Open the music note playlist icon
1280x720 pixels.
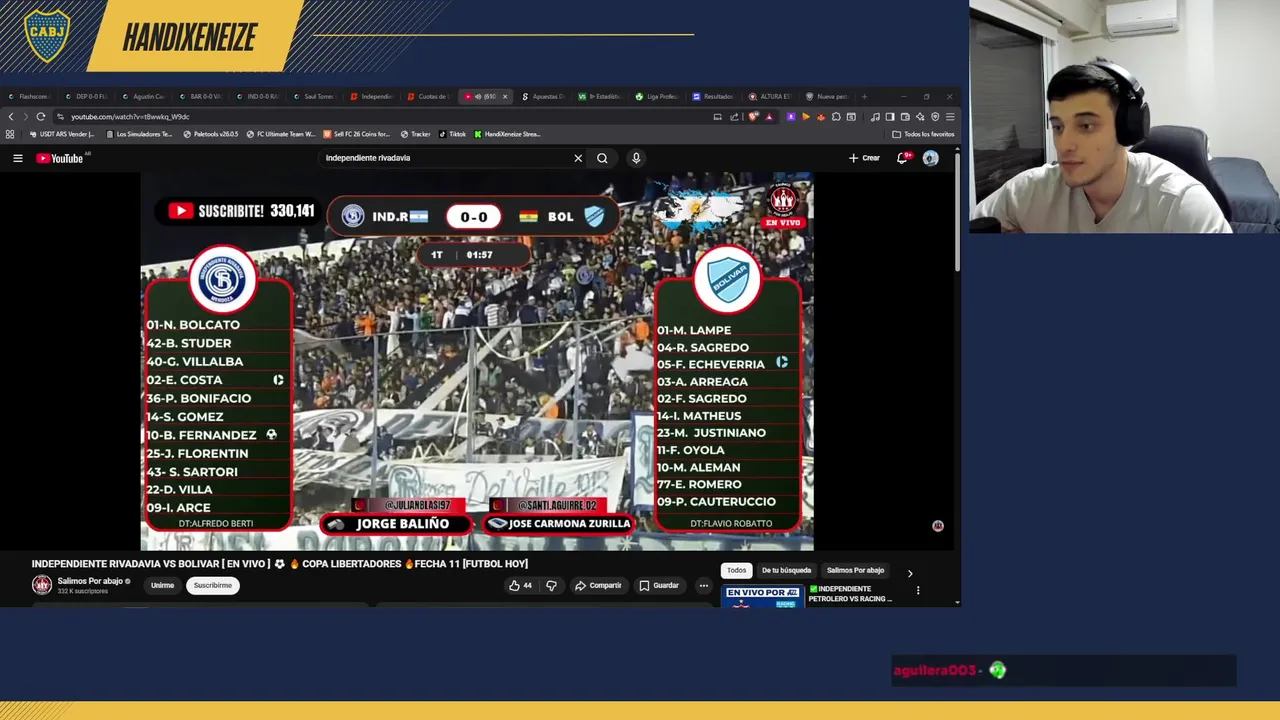pyautogui.click(x=875, y=117)
